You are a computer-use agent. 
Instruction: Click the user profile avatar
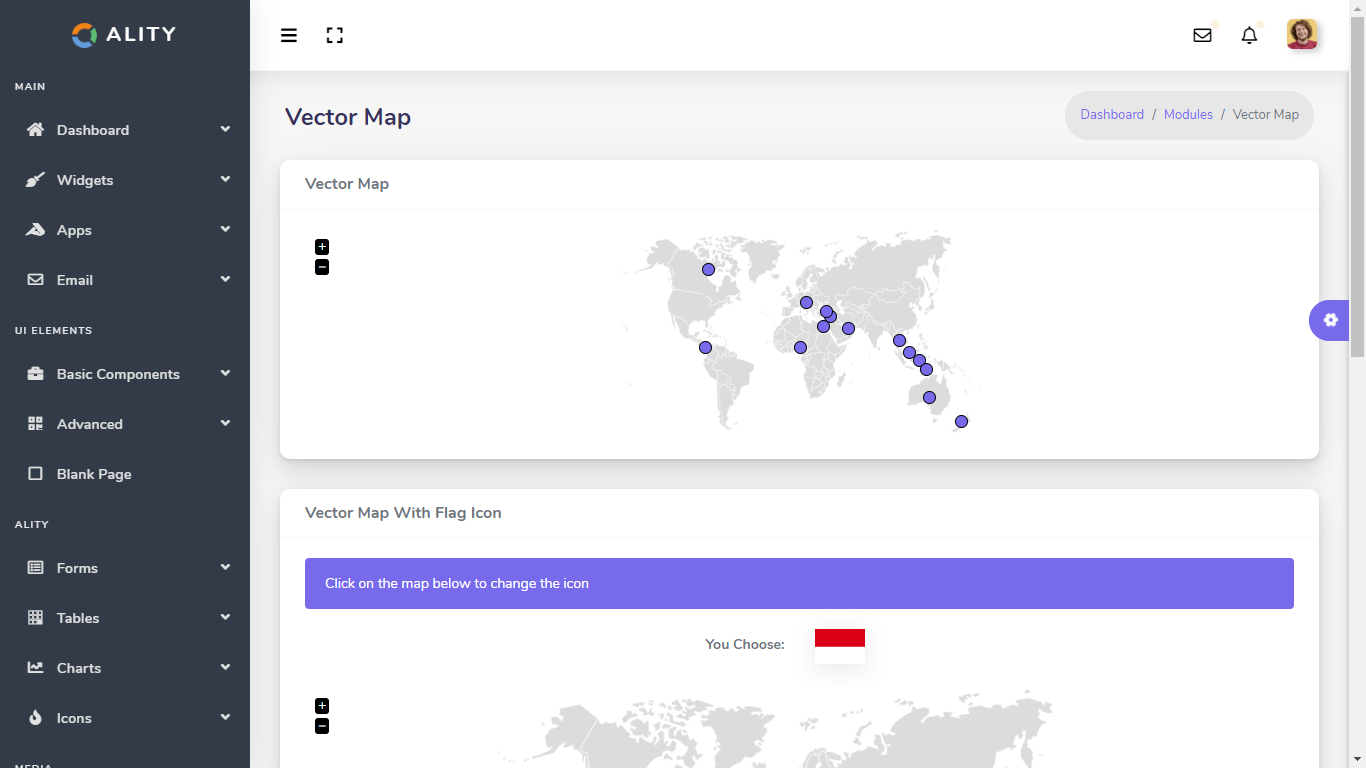tap(1302, 35)
